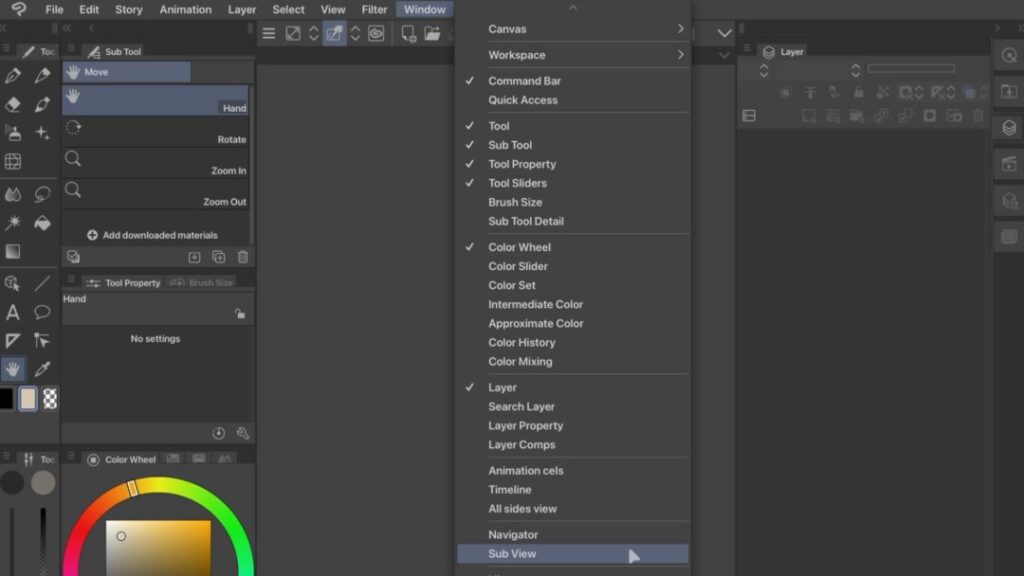Select the Gradient tool

13,251
